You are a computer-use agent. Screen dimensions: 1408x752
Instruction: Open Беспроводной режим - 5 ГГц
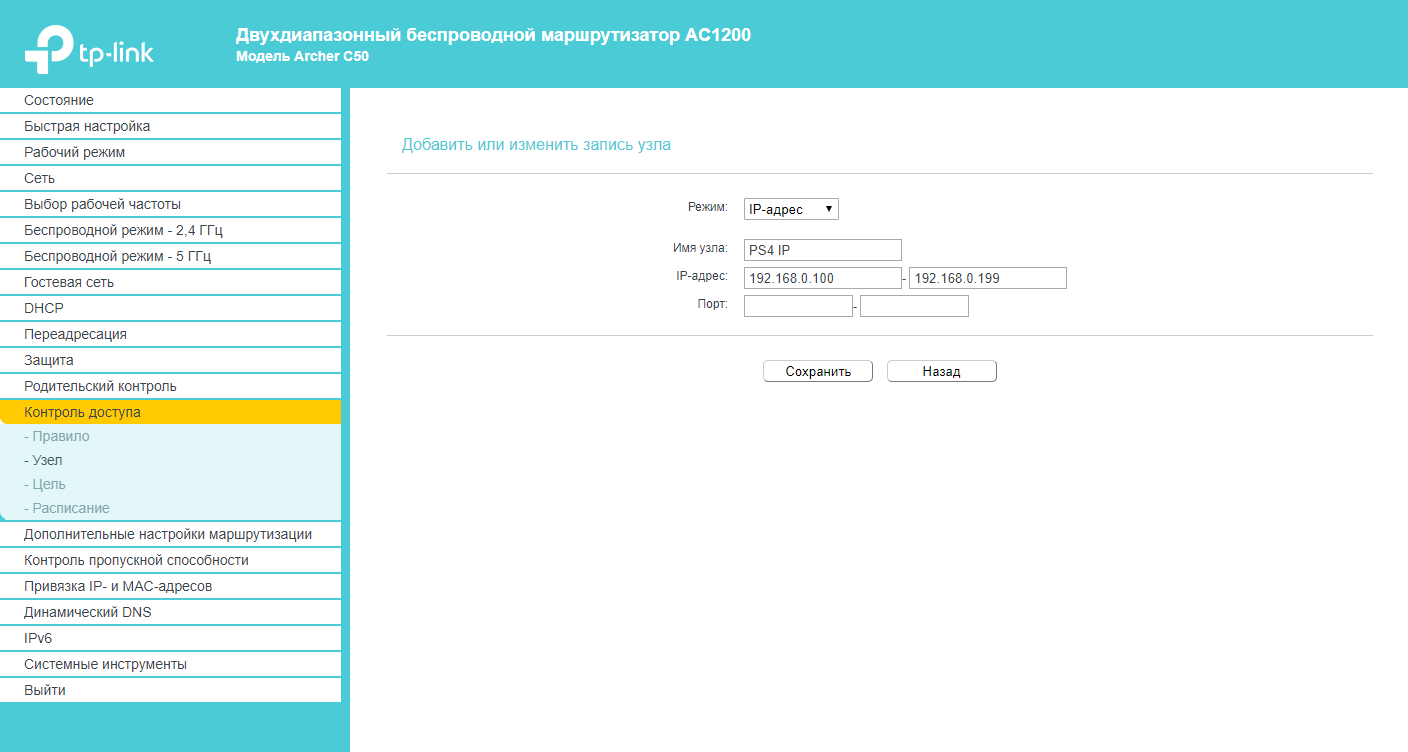[x=170, y=256]
